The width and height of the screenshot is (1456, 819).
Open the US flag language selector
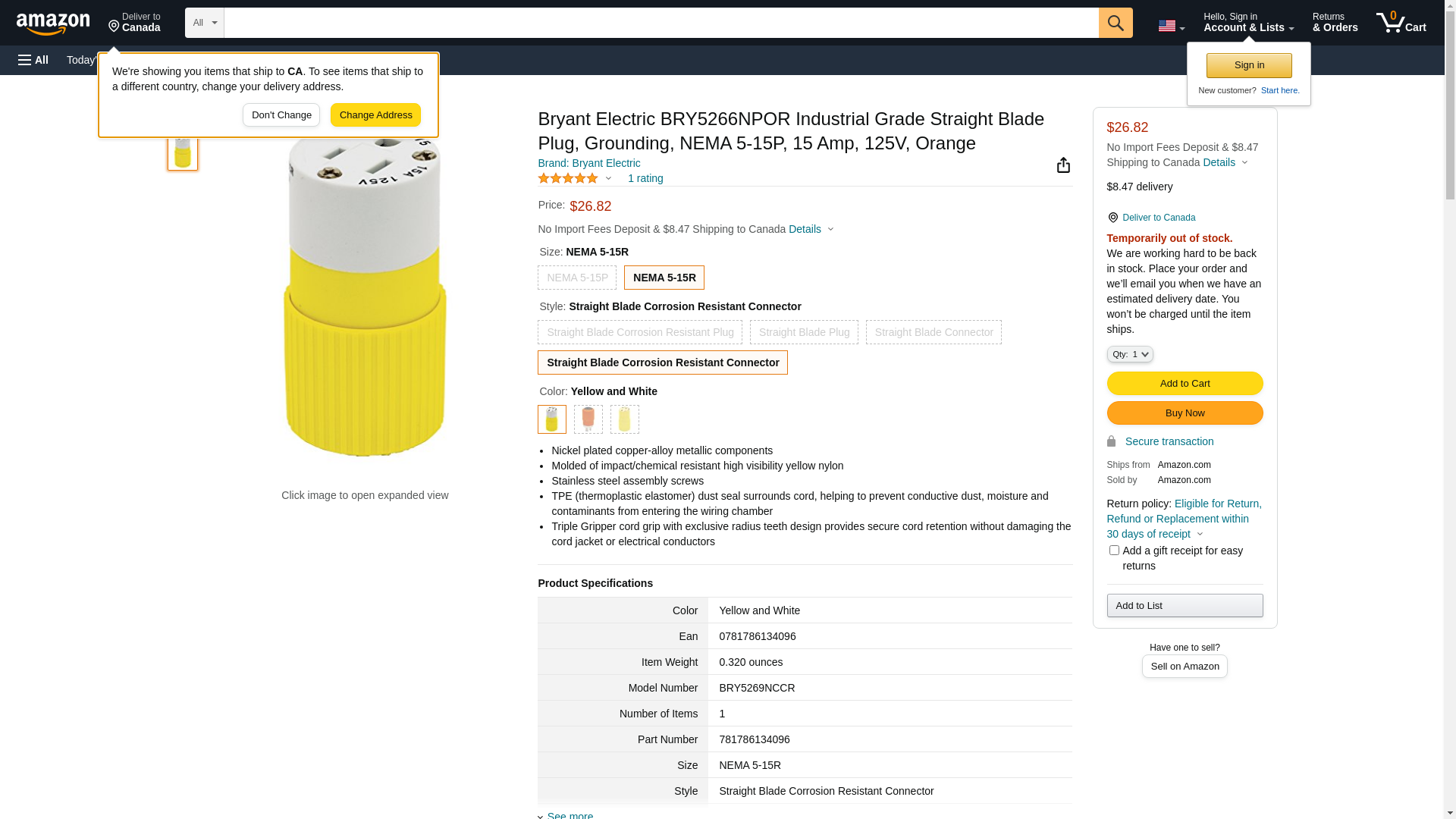pos(1170,26)
